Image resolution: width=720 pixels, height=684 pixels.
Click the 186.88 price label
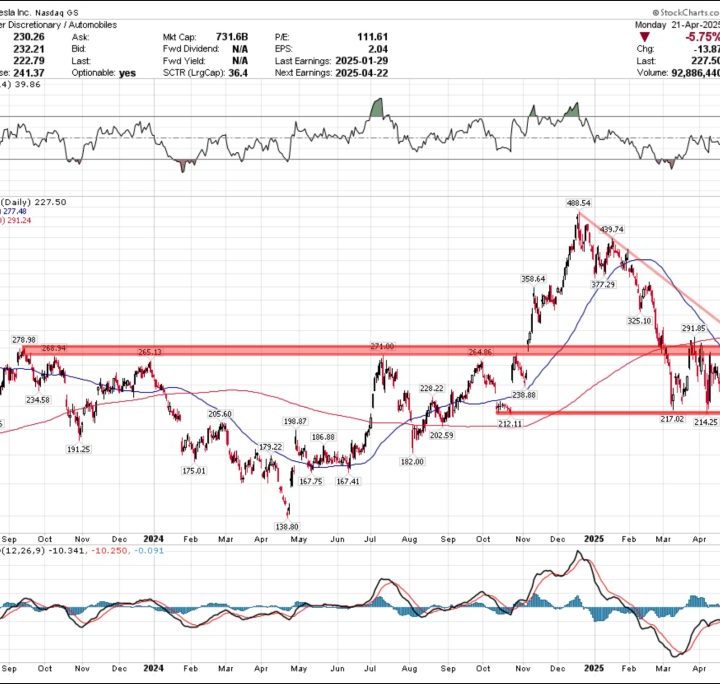tap(323, 437)
